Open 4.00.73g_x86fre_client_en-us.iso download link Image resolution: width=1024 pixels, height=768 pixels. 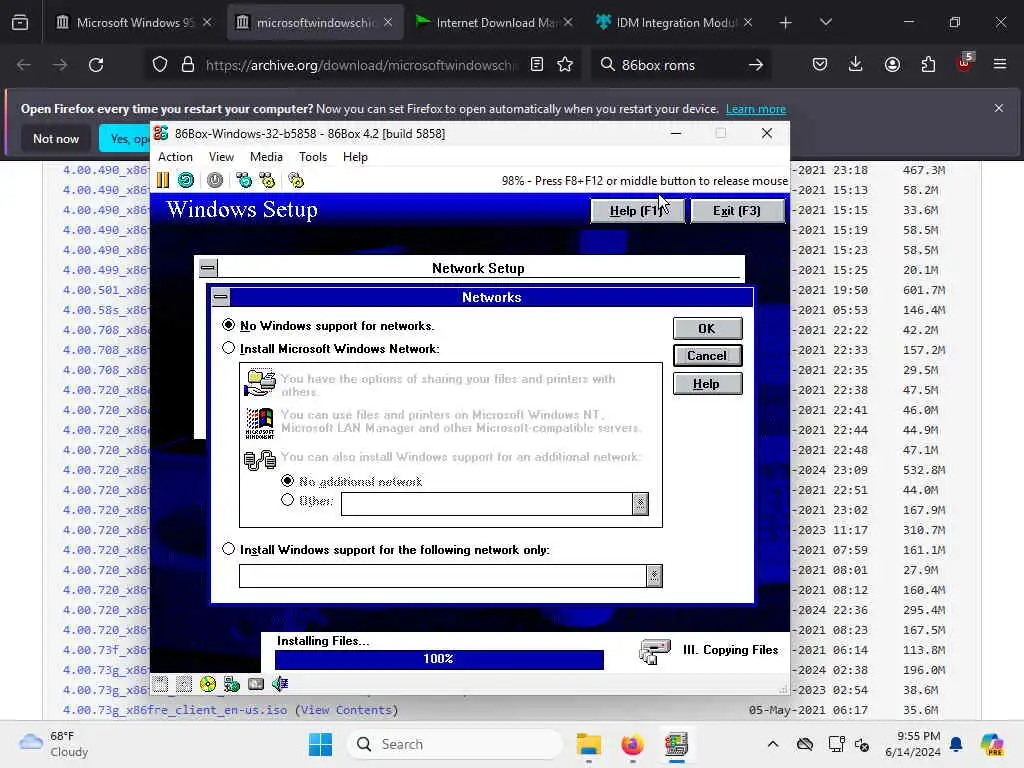(175, 710)
